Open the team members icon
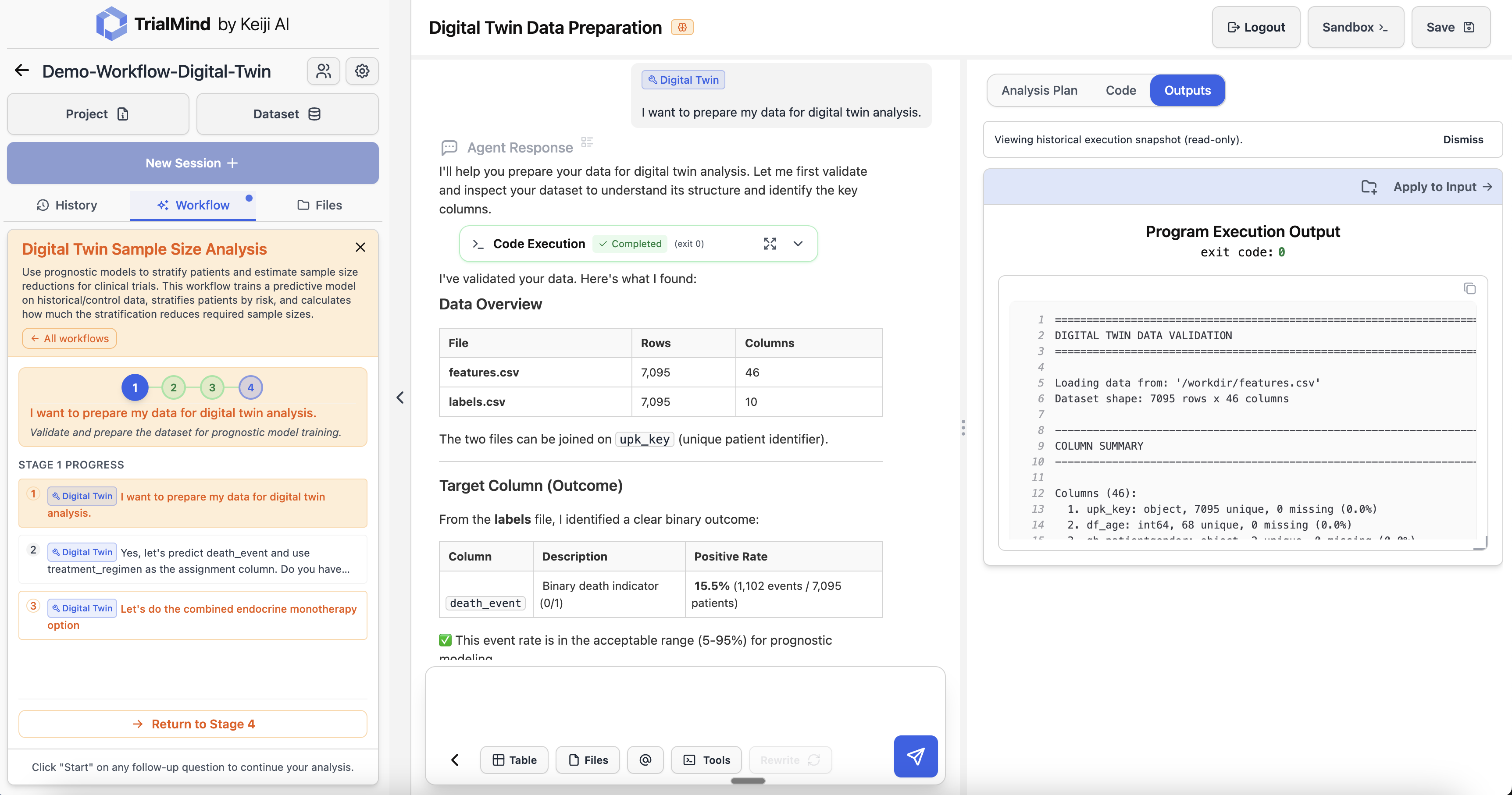Viewport: 1512px width, 795px height. click(324, 71)
